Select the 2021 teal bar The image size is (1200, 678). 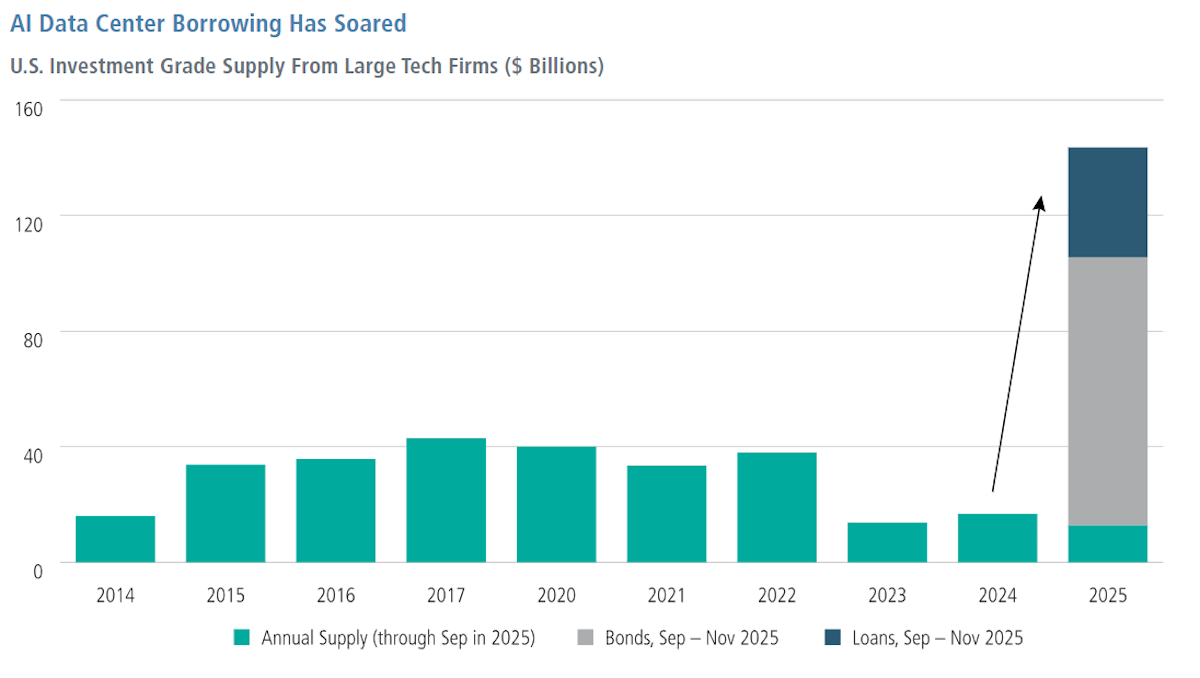tap(667, 514)
